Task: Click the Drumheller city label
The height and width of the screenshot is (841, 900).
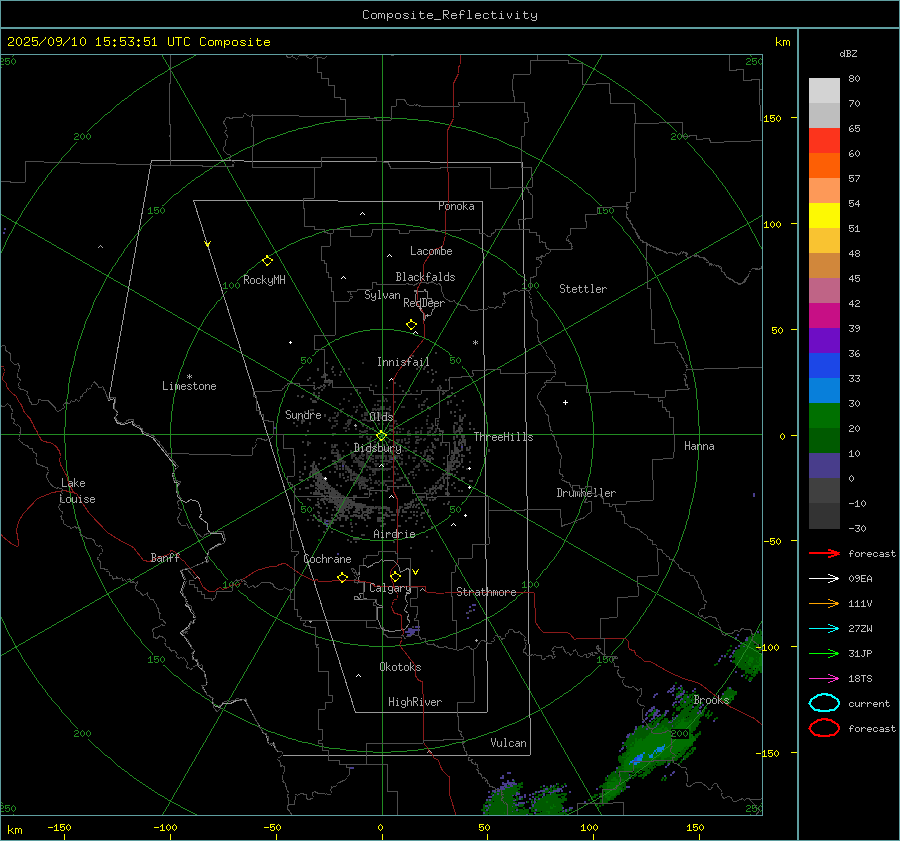Action: click(586, 493)
